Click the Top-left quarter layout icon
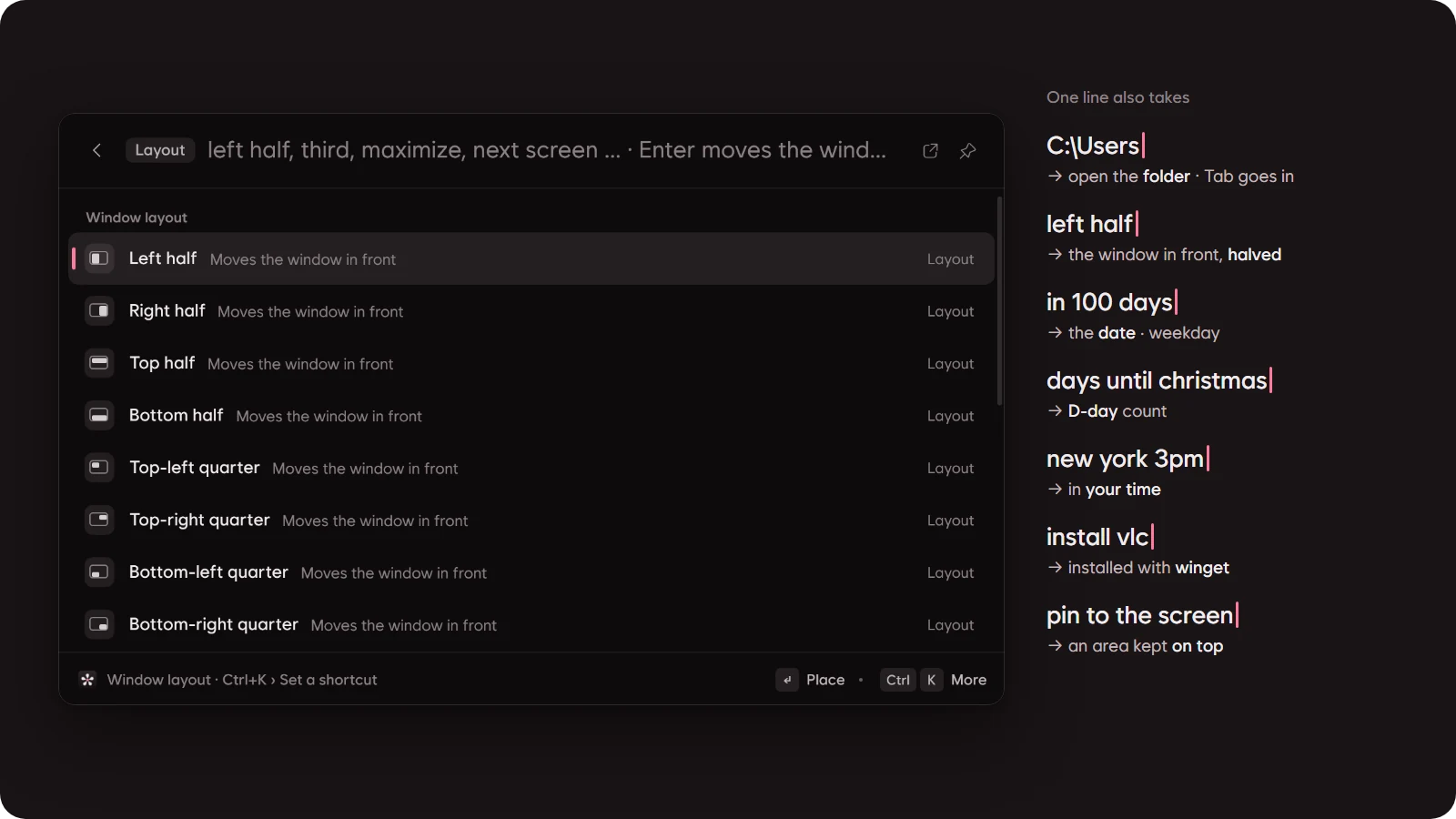This screenshot has width=1456, height=819. [99, 468]
